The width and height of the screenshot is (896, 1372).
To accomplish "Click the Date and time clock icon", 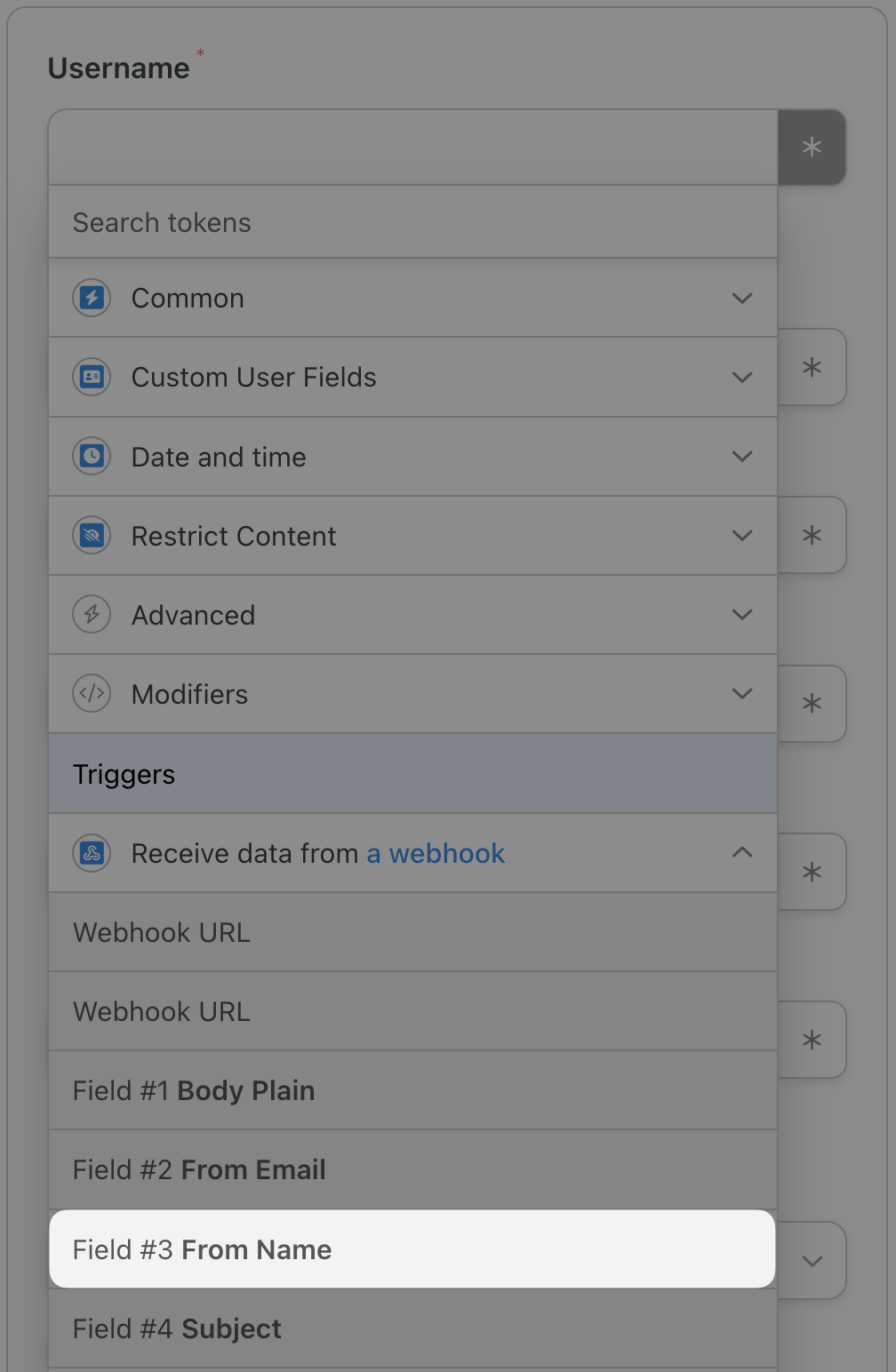I will tap(92, 457).
